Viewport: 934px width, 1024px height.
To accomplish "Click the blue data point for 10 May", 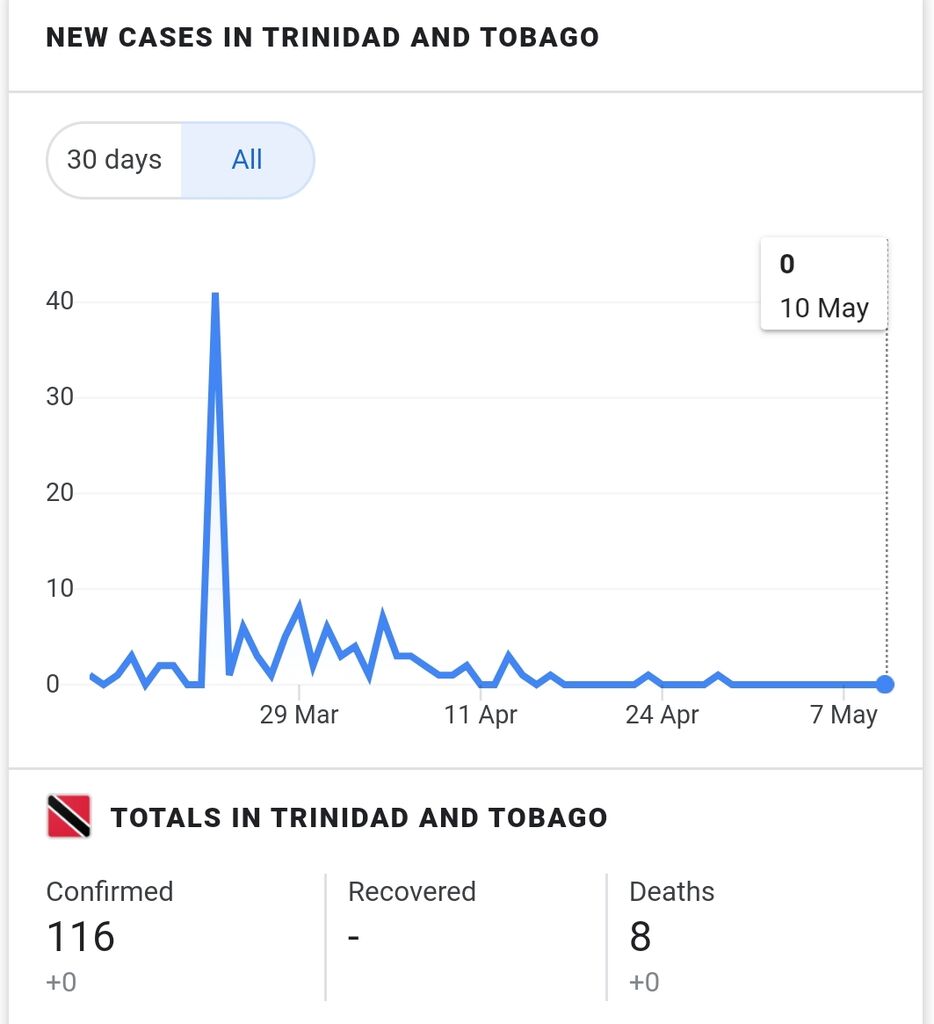I will [885, 684].
